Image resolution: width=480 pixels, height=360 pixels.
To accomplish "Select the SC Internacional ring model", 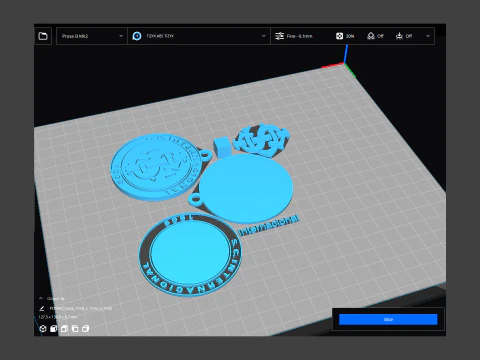I will click(x=190, y=254).
